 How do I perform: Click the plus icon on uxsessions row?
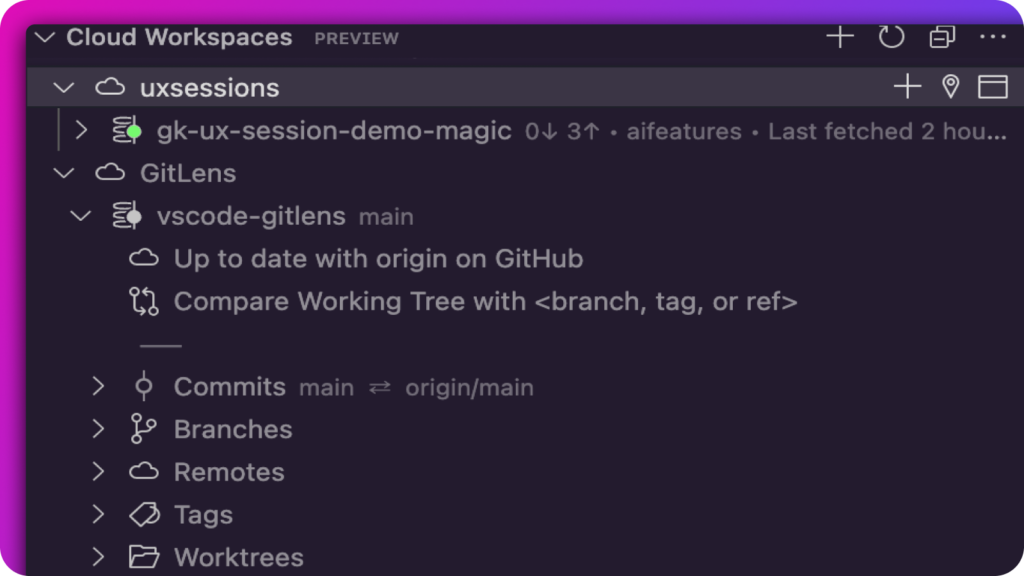907,86
